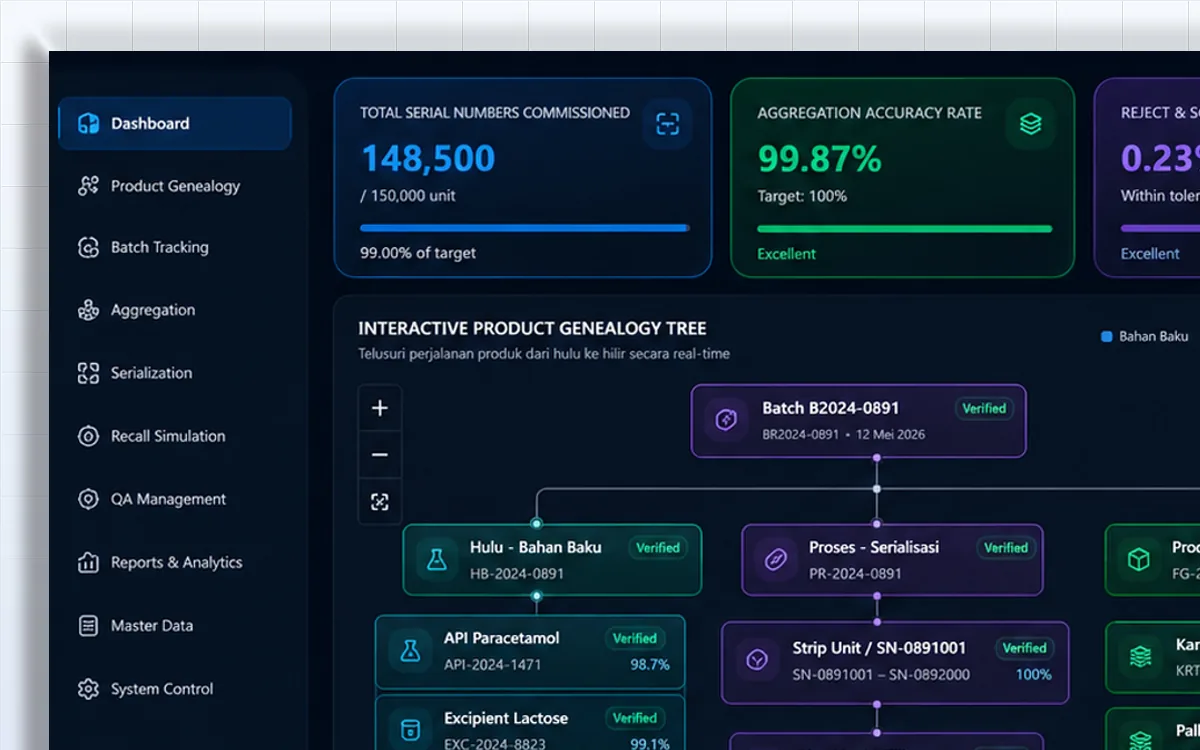Click Verified badge on Hulu - Bahan Baku
The image size is (1200, 750).
[658, 548]
